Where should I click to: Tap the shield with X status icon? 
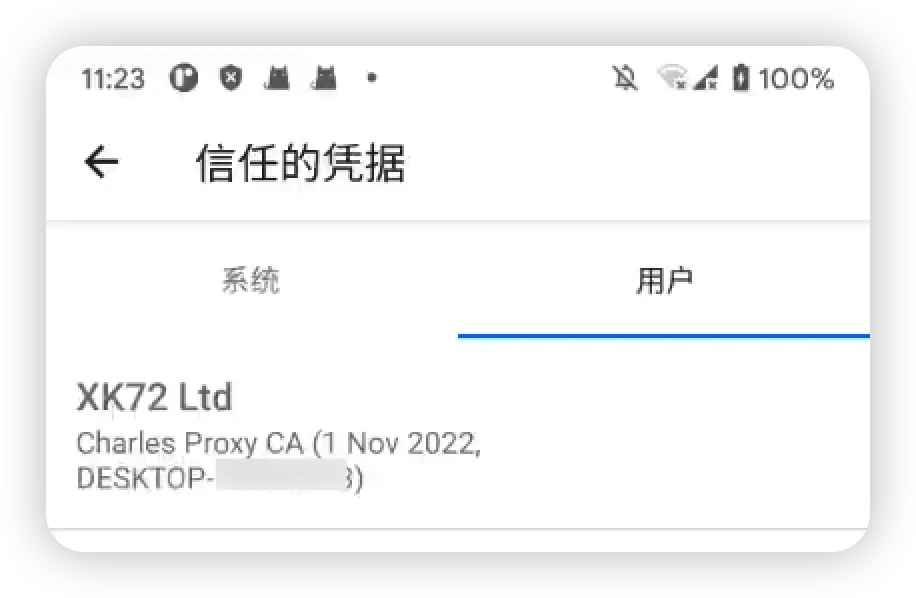231,78
